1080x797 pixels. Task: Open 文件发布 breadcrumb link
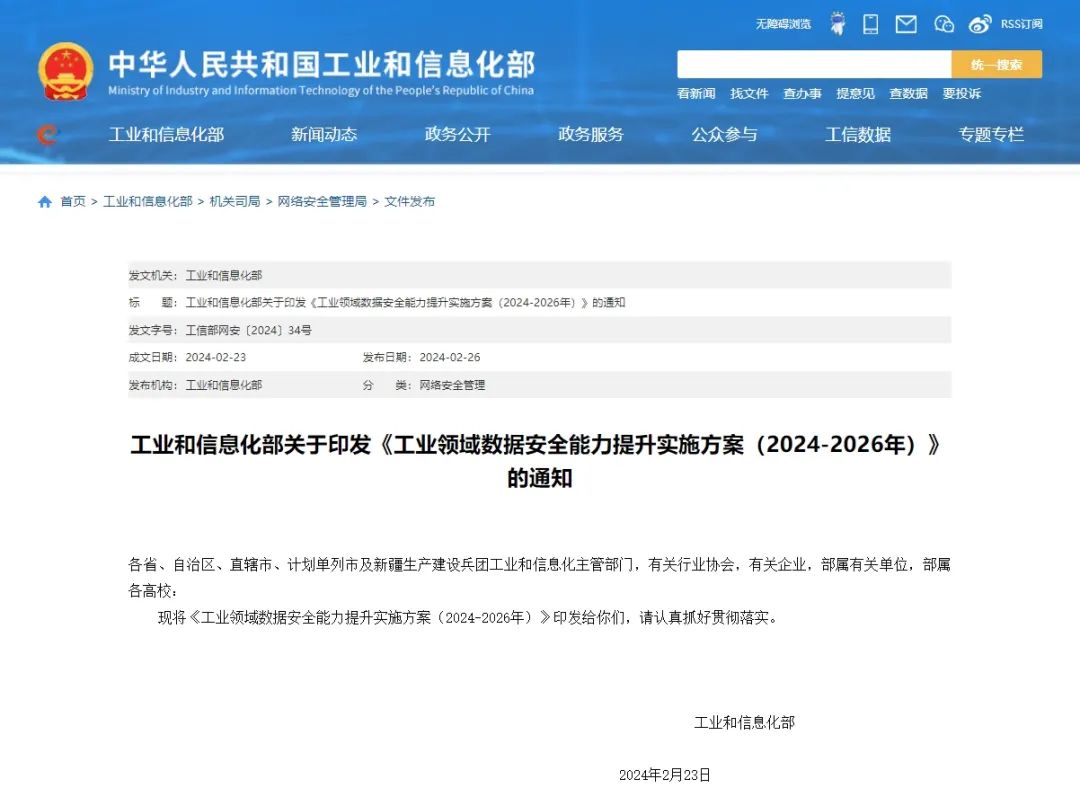click(x=409, y=201)
